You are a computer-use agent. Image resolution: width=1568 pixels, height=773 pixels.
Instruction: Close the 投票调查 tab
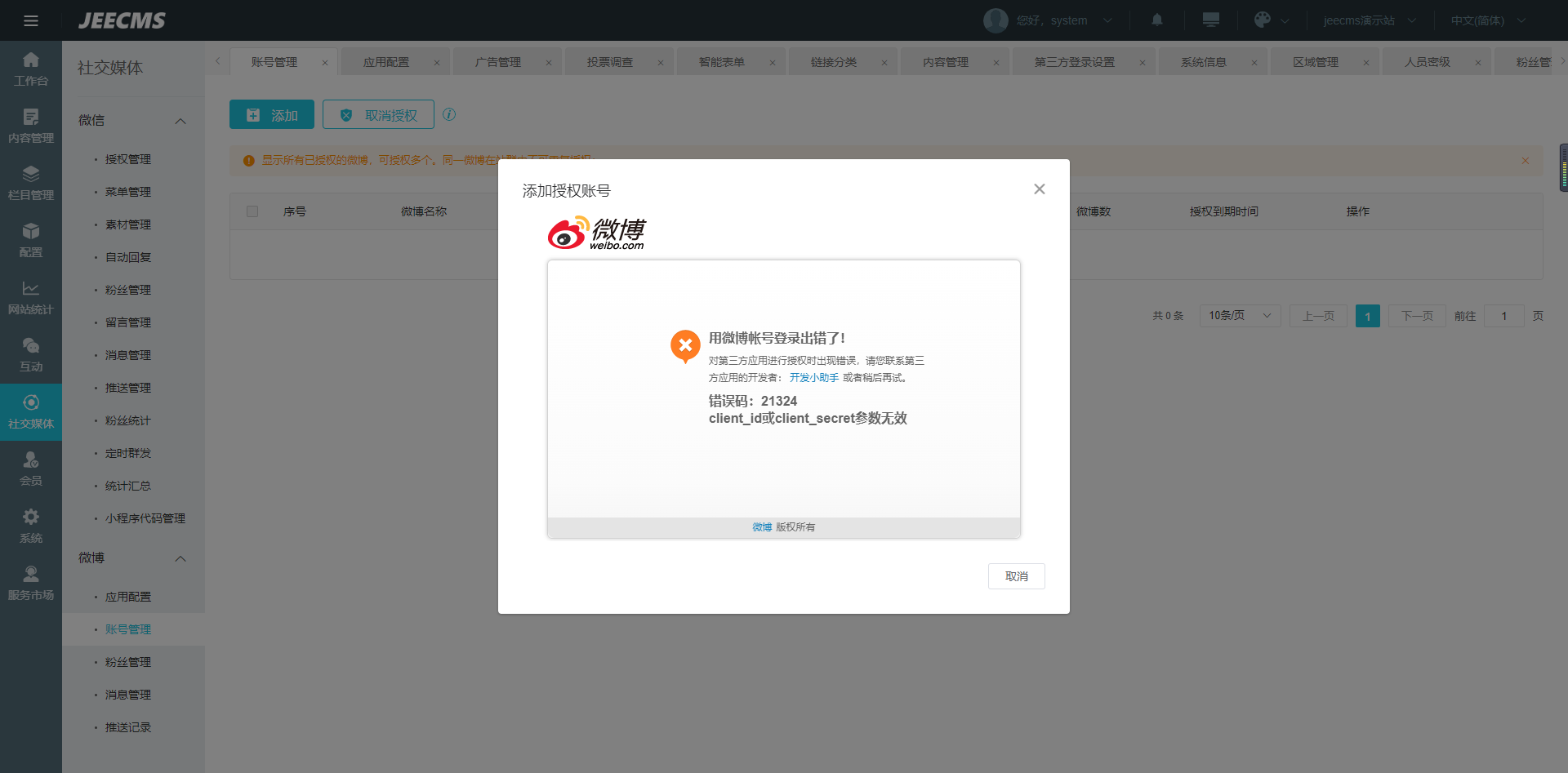click(661, 63)
